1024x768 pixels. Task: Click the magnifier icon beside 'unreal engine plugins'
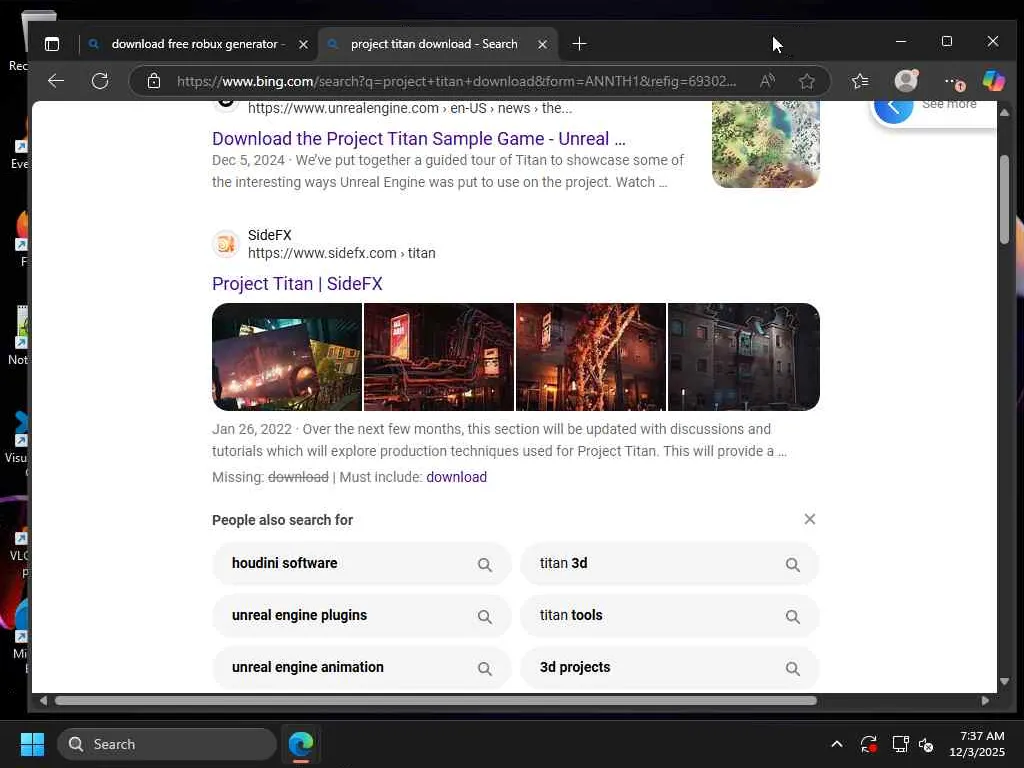point(485,617)
